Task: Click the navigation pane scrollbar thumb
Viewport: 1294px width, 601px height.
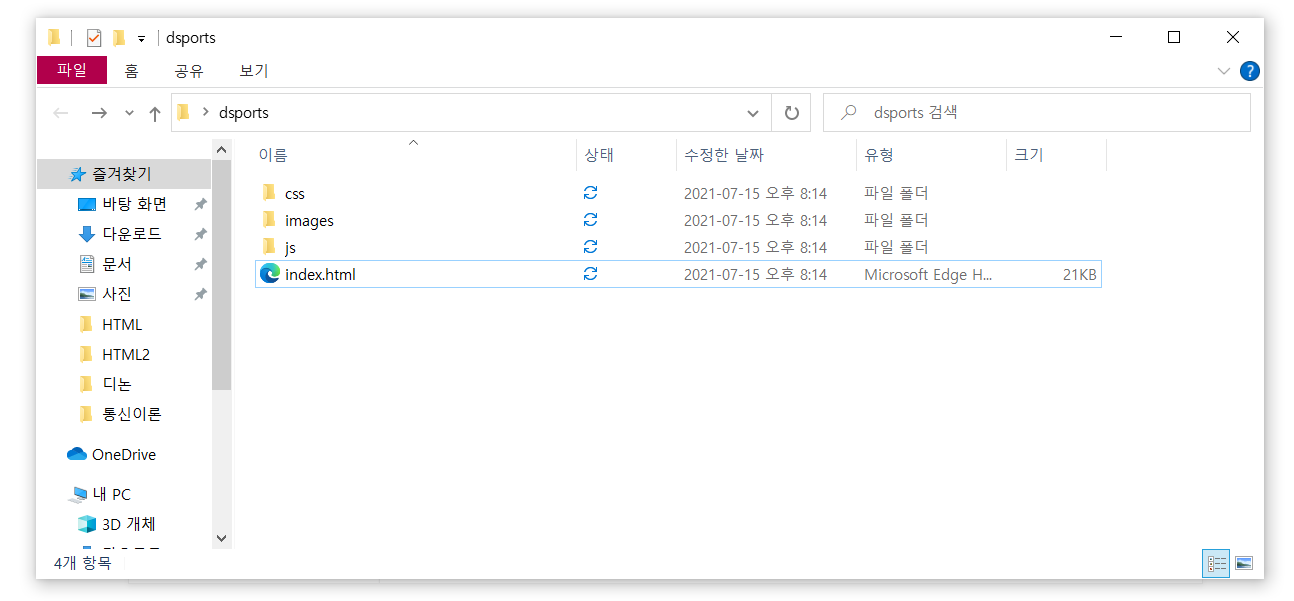Action: click(222, 274)
